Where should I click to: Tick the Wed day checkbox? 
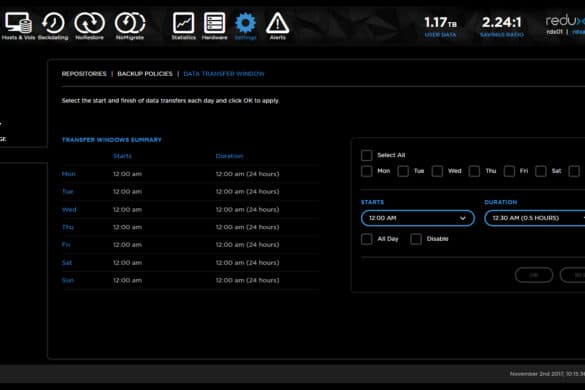[437, 171]
